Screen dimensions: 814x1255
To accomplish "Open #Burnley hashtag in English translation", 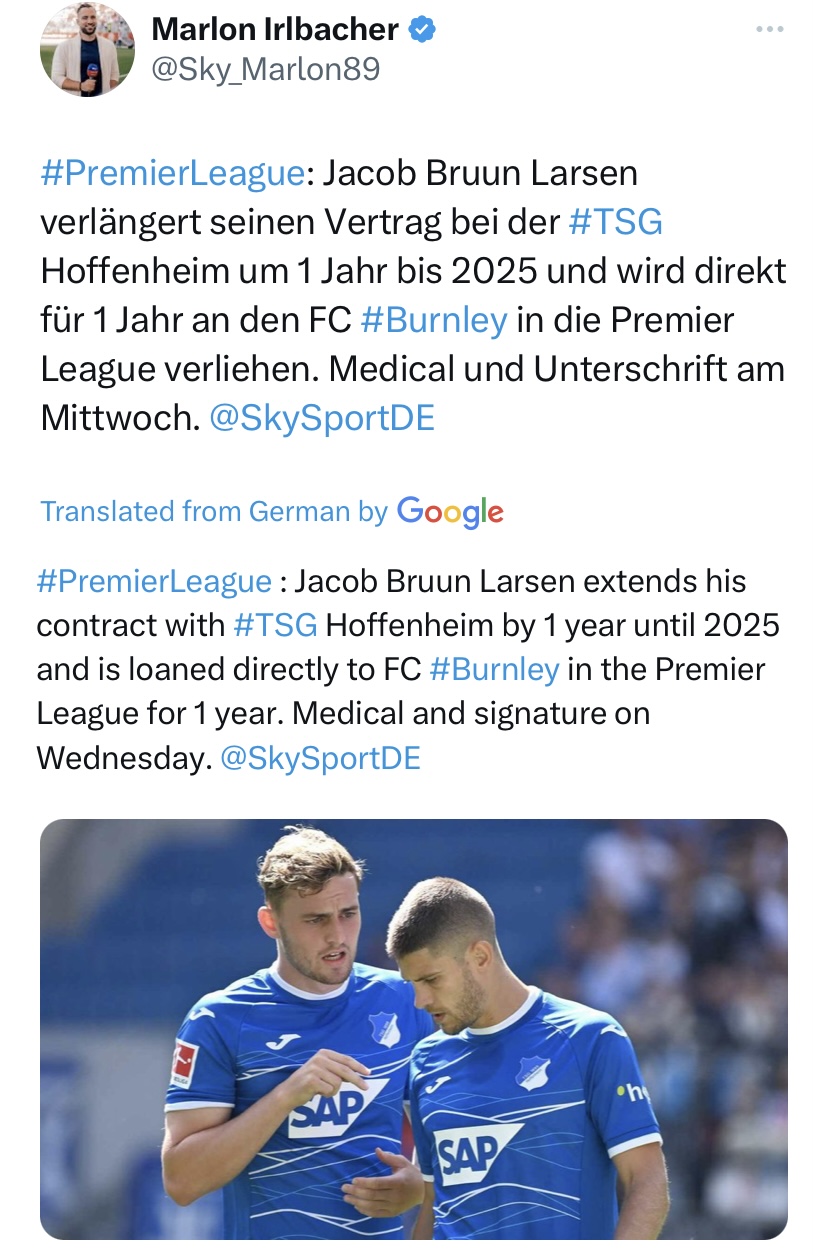I will tap(493, 670).
